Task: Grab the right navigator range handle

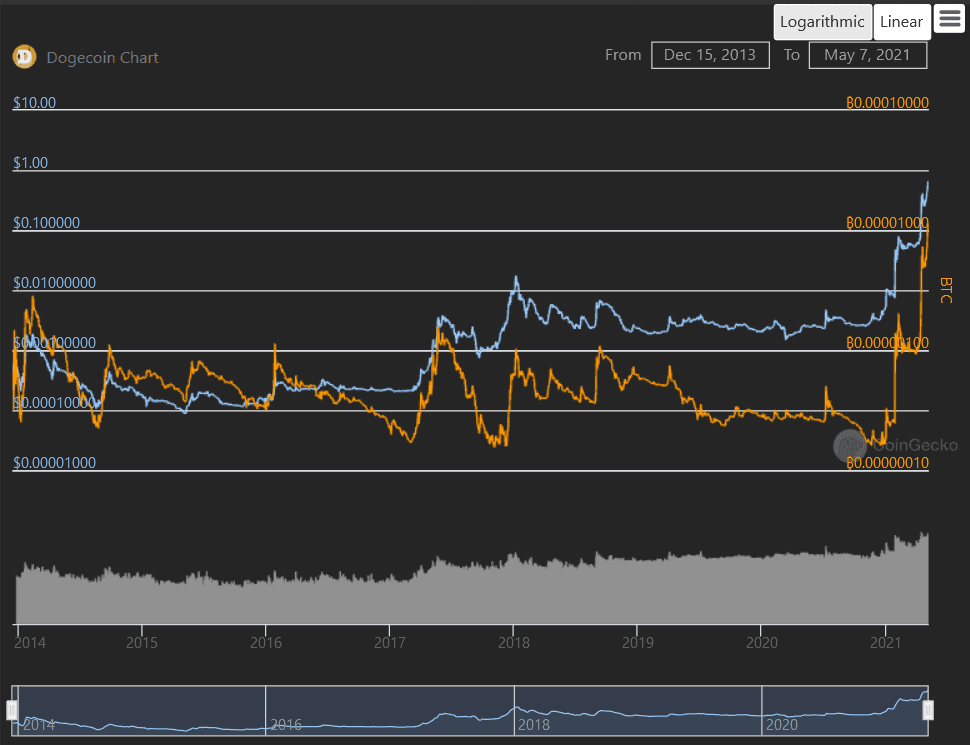Action: pos(928,710)
